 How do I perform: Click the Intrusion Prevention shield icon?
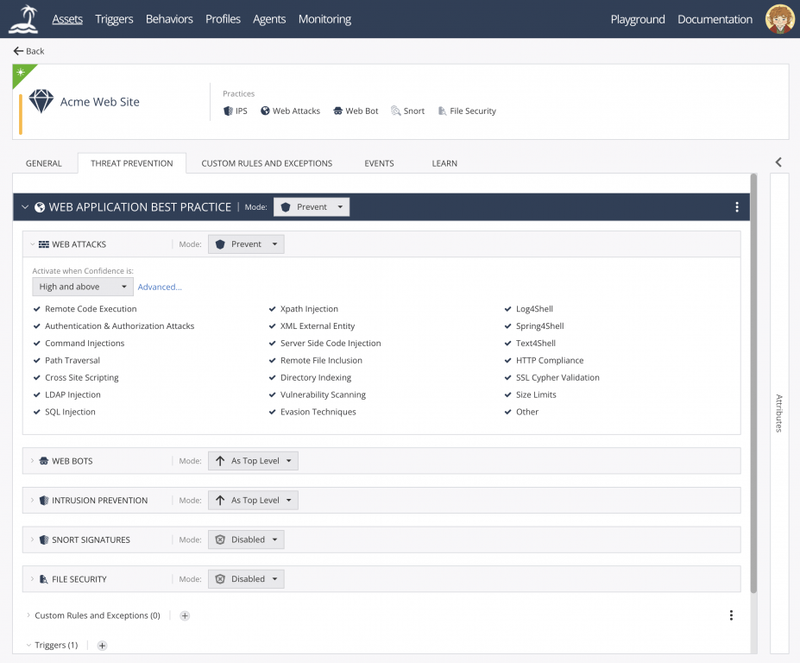coord(44,500)
